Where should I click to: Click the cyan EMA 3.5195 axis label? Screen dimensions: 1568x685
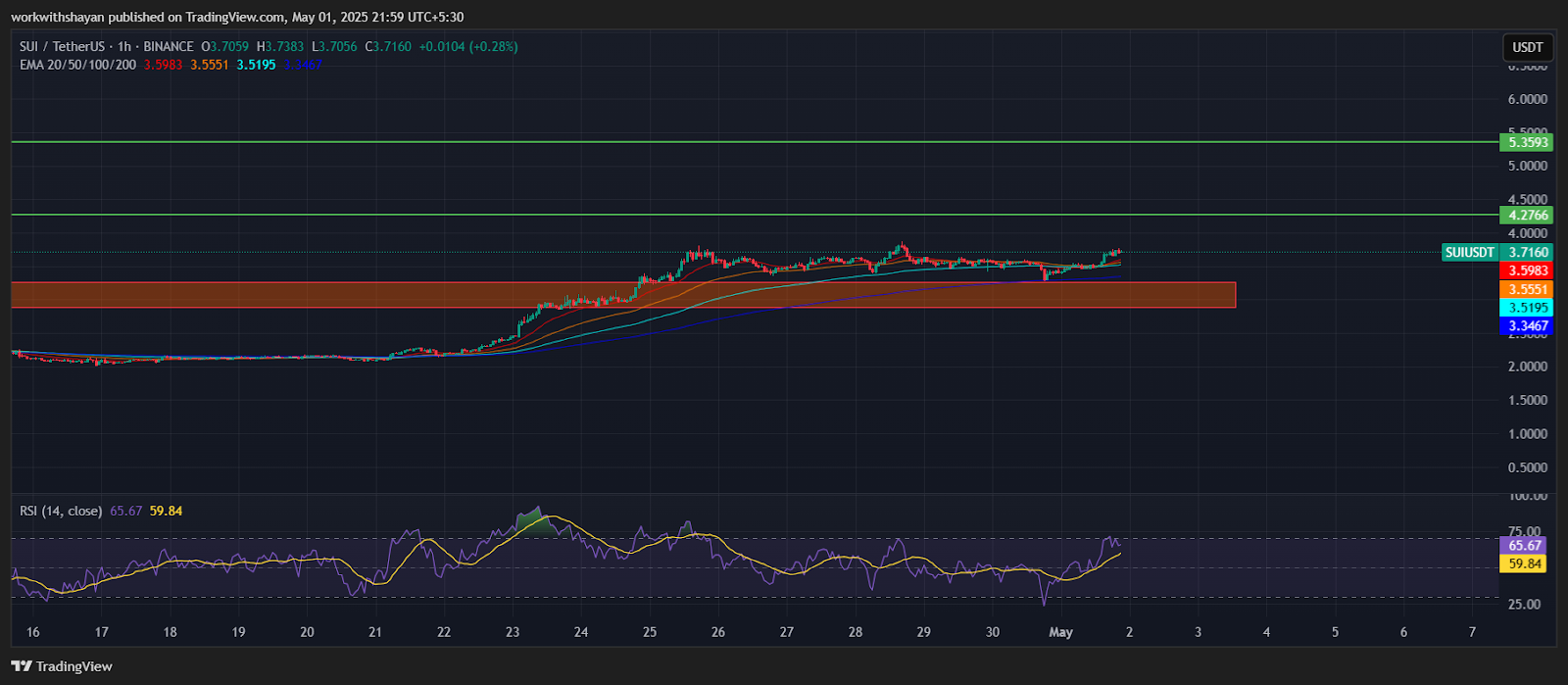click(x=1527, y=308)
